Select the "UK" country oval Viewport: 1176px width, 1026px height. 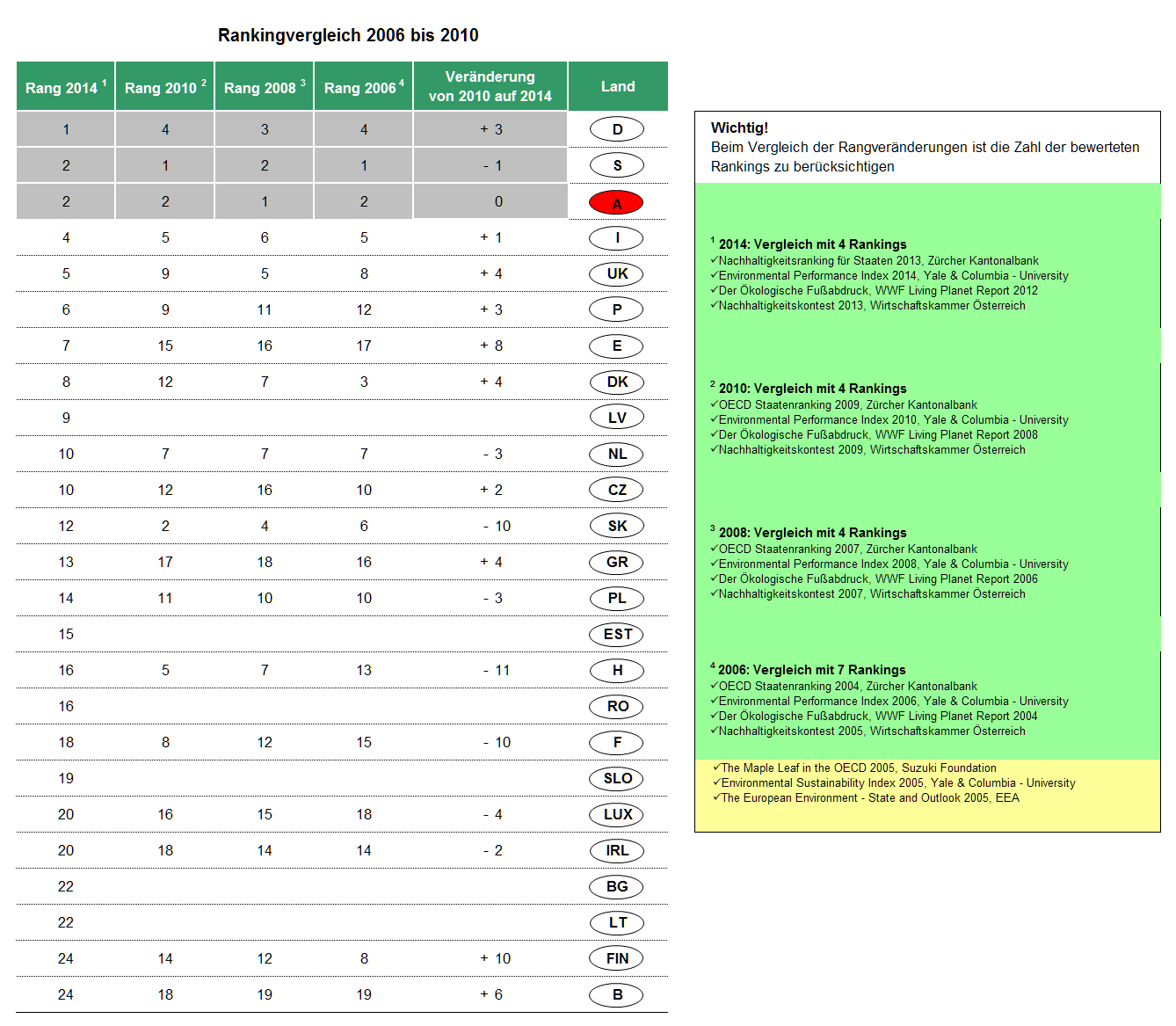616,273
